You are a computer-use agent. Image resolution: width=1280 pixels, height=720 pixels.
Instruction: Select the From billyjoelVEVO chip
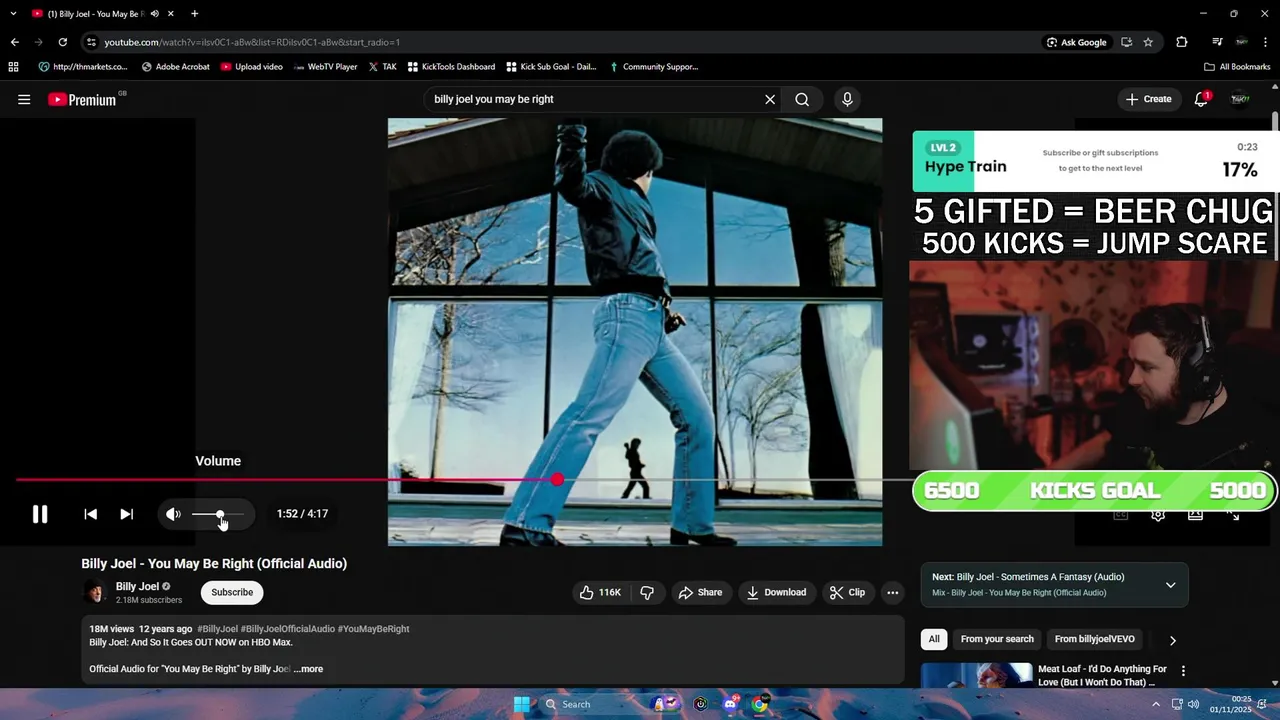click(x=1095, y=639)
